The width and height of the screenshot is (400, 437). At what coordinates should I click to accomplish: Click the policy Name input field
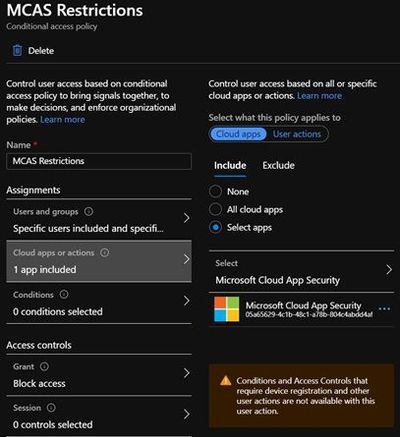pos(99,161)
